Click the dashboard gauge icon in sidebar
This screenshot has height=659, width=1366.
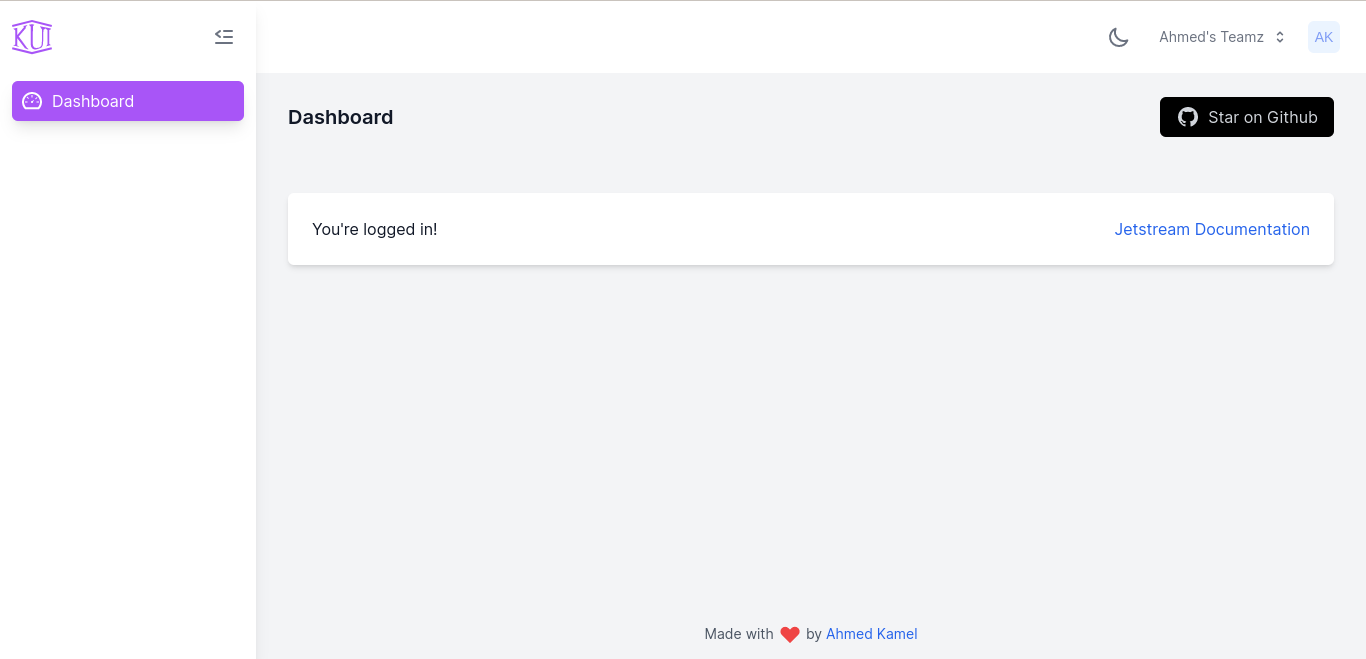(32, 101)
